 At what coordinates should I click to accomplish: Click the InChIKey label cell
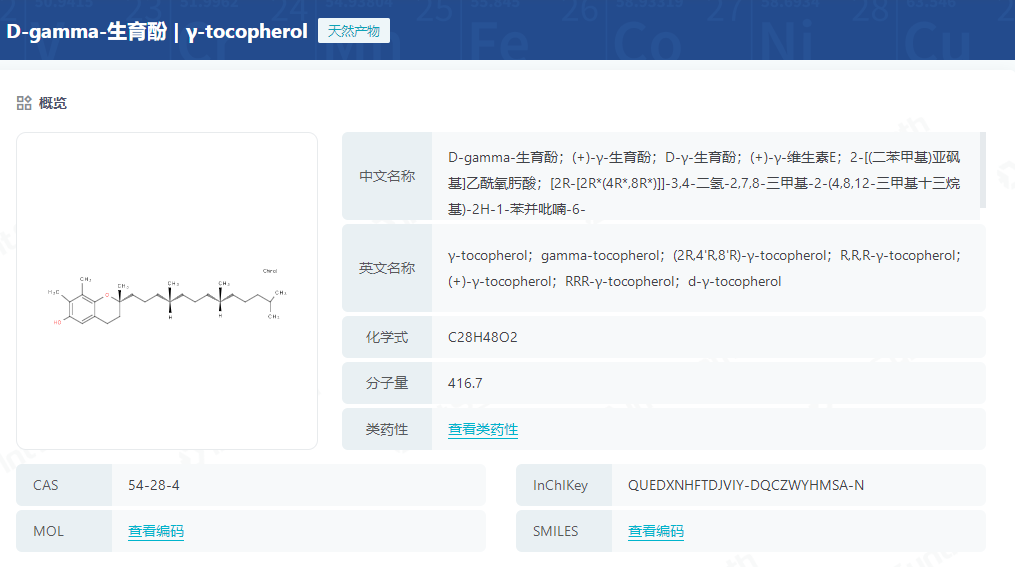[x=564, y=485]
